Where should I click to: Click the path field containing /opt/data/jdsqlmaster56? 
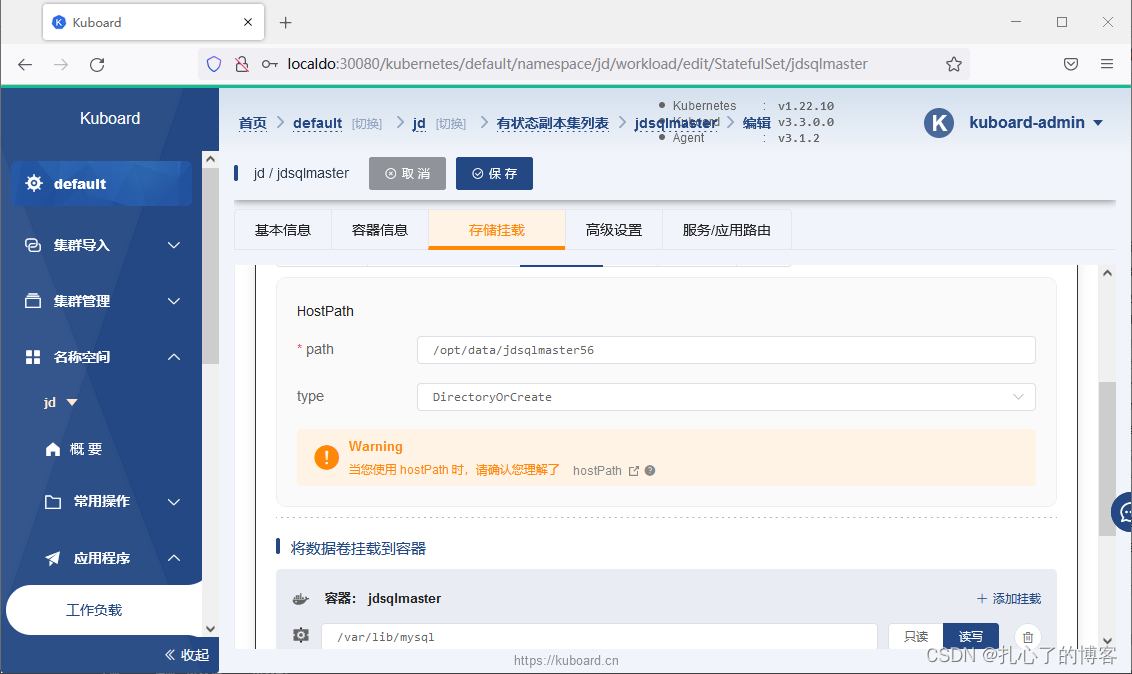click(x=726, y=350)
